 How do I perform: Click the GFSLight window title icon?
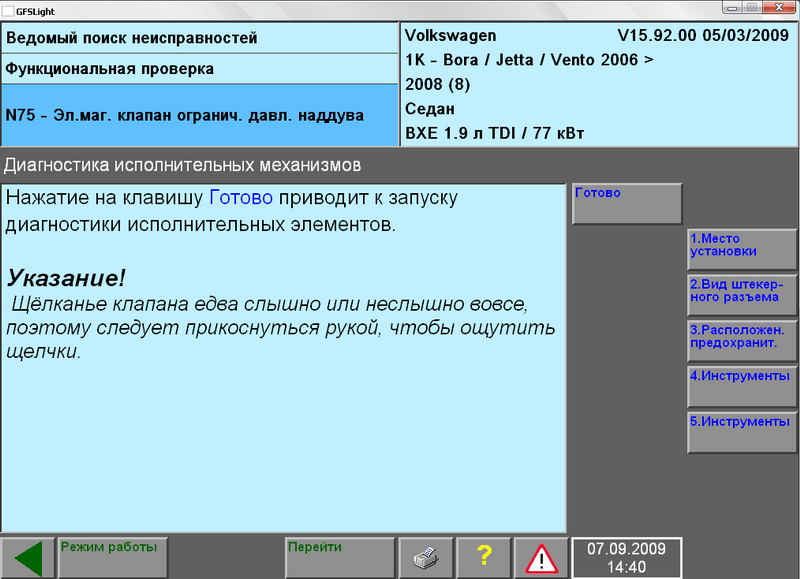(x=8, y=11)
